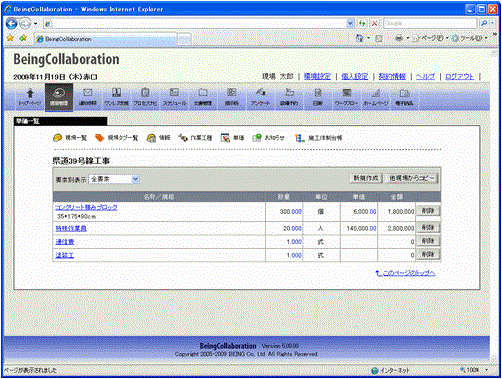The width and height of the screenshot is (502, 379).
Task: Open 文書管理 folder toolbar icon
Action: pyautogui.click(x=203, y=97)
